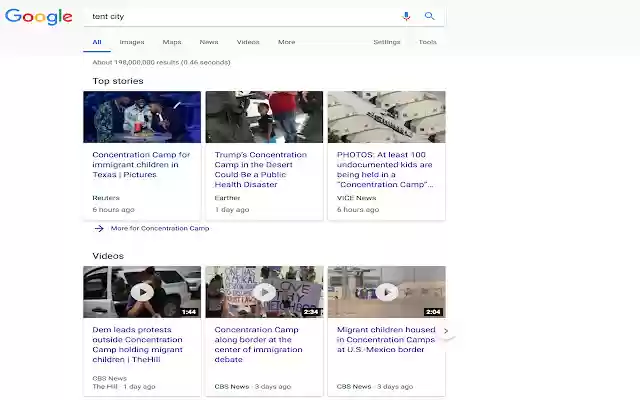Click 'More for Concentration Camp' link

click(160, 228)
